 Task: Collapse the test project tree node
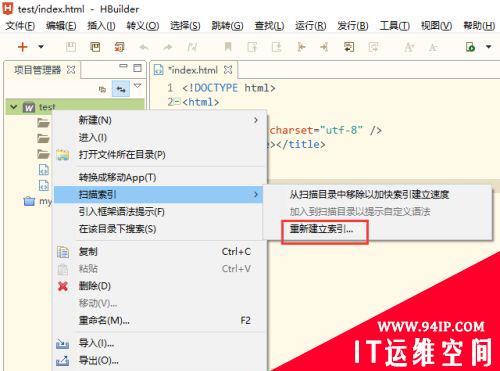[14, 107]
